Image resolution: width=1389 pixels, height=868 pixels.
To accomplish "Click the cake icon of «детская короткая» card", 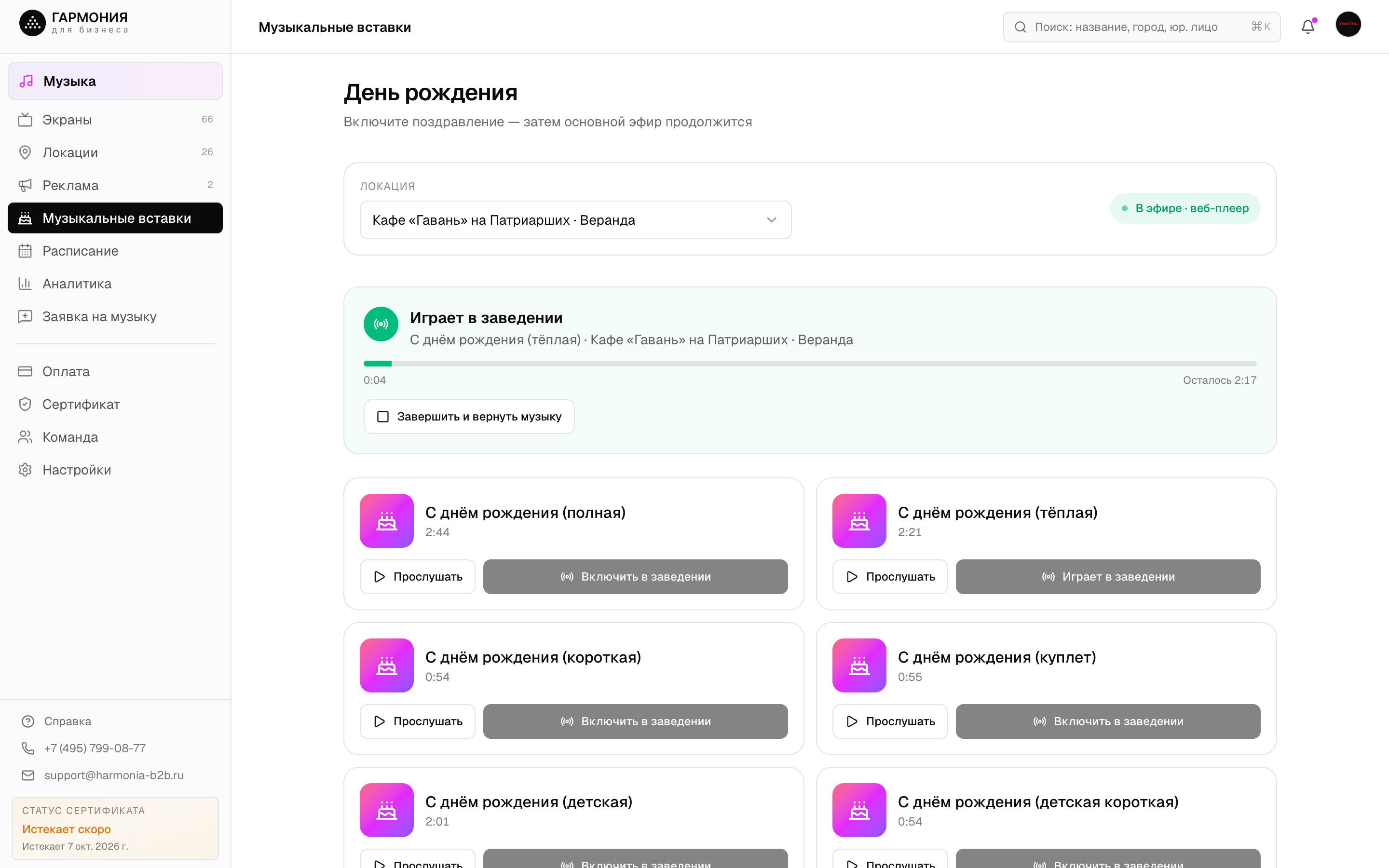I will (859, 810).
